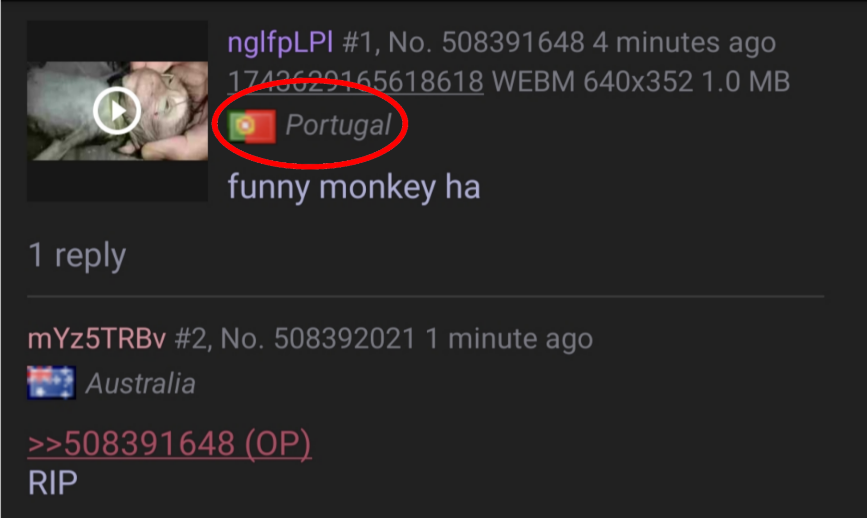Open the video thumbnail preview image
Screen dimensions: 867x518
coord(118,111)
